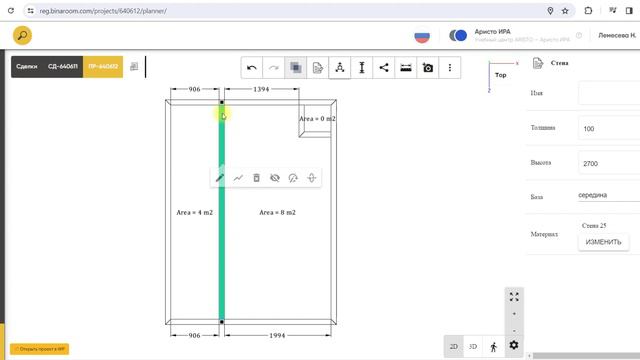The height and width of the screenshot is (360, 640).
Task: Click the yellow search logo button
Action: 22,36
